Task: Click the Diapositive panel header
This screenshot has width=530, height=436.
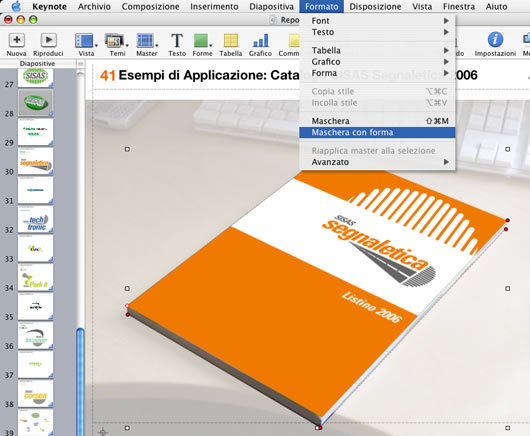Action: coord(37,64)
